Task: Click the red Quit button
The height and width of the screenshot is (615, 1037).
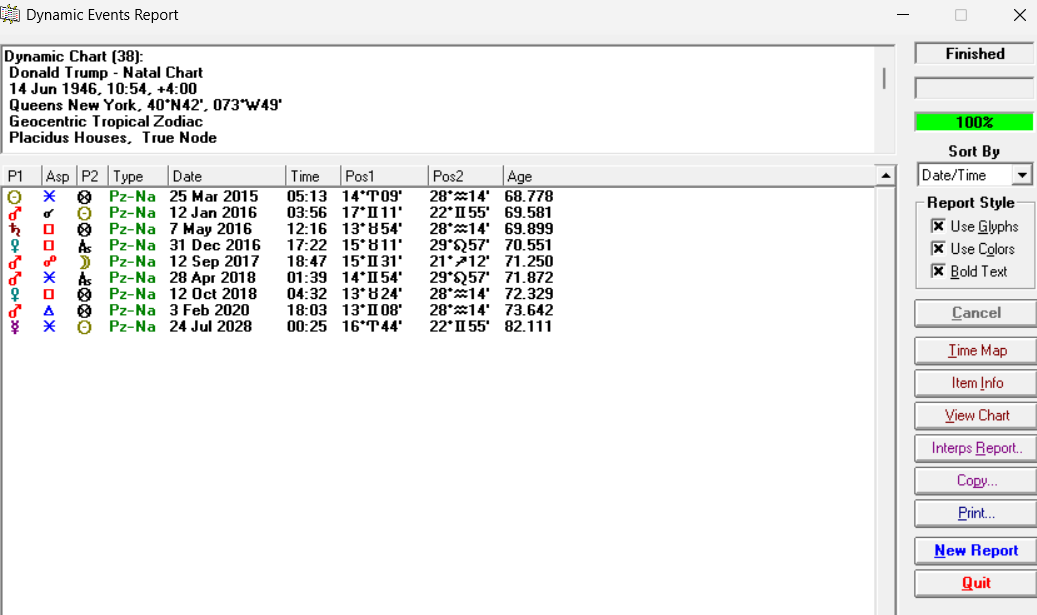Action: (975, 583)
